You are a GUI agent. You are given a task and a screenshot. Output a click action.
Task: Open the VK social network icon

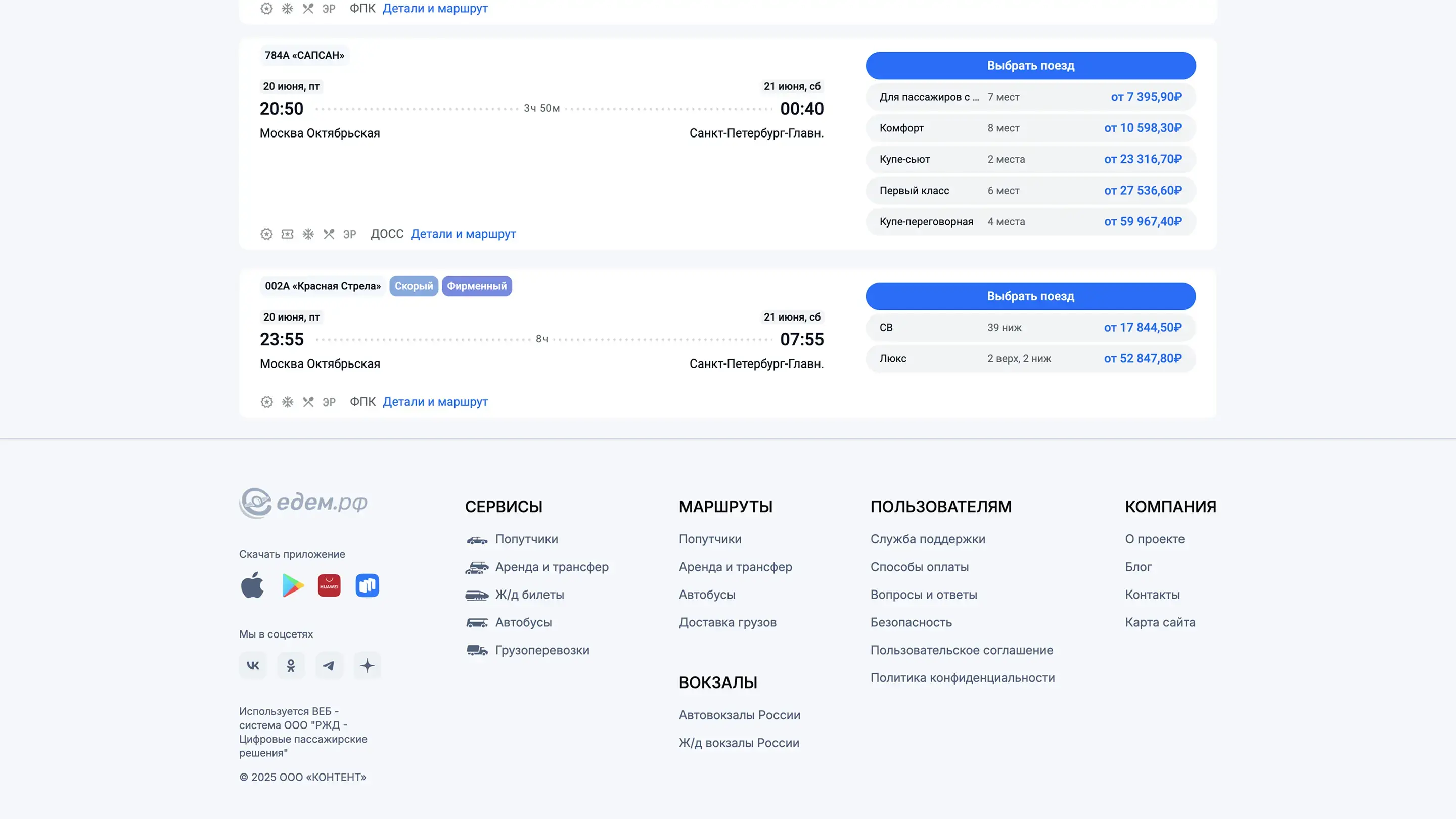[253, 665]
